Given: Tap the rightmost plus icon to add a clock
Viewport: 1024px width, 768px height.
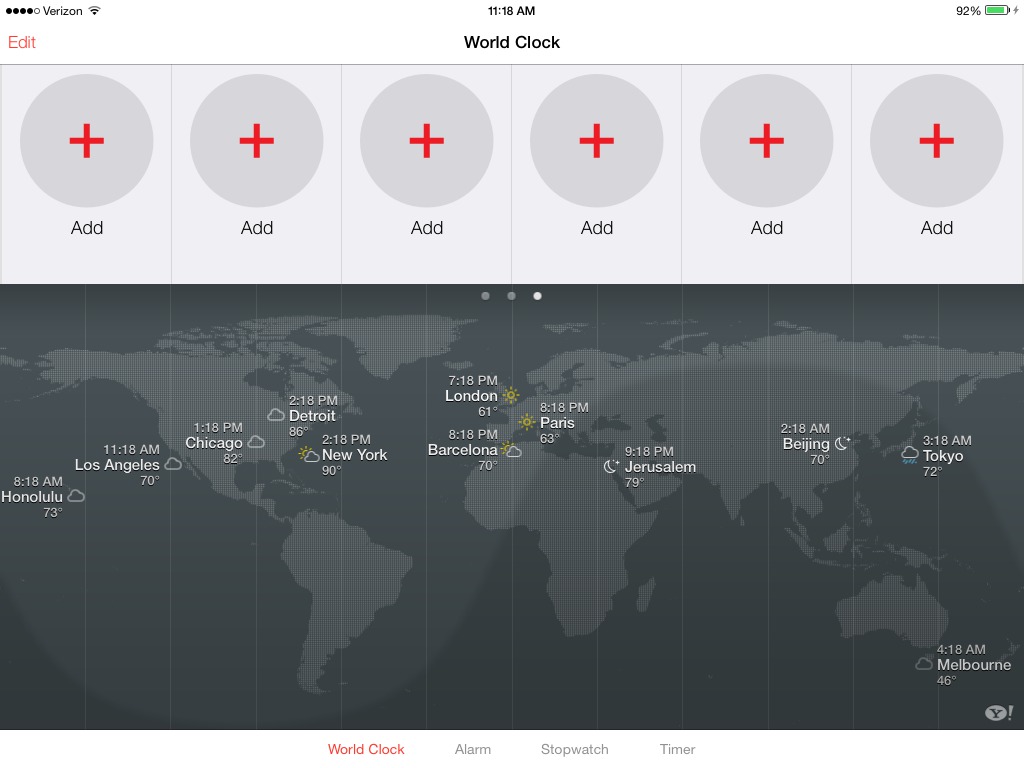Looking at the screenshot, I should coord(936,140).
